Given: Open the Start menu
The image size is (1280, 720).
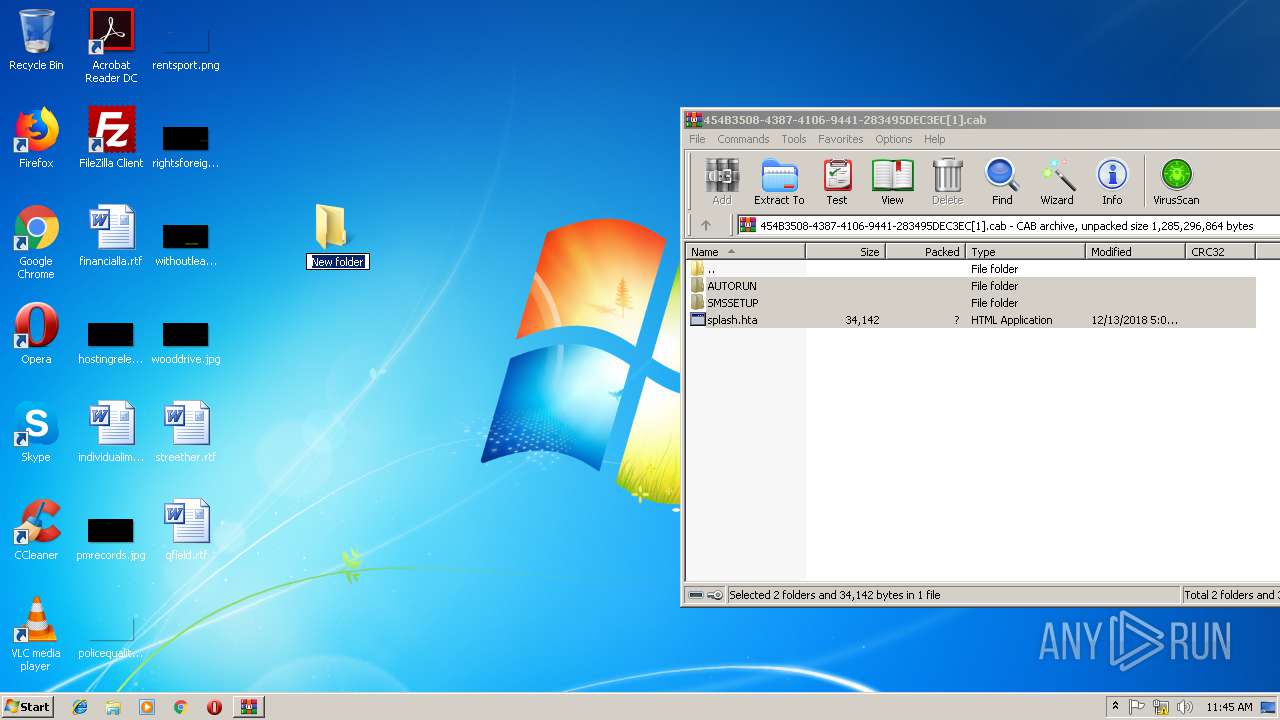Looking at the screenshot, I should [x=28, y=706].
